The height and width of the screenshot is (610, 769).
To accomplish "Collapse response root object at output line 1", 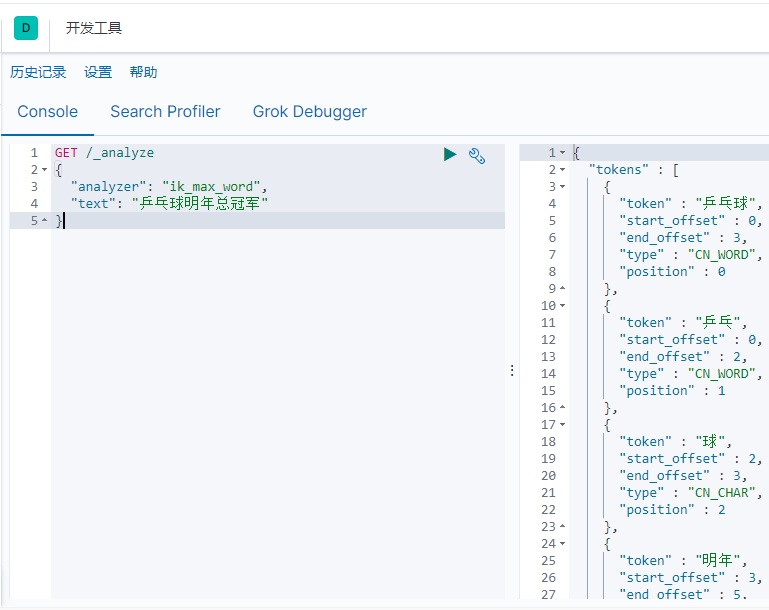I will (x=563, y=152).
